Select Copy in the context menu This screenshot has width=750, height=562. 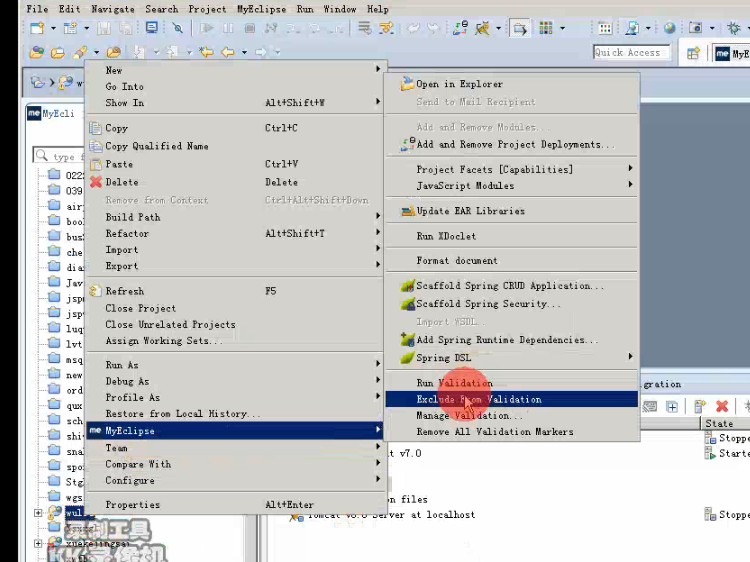[x=235, y=128]
